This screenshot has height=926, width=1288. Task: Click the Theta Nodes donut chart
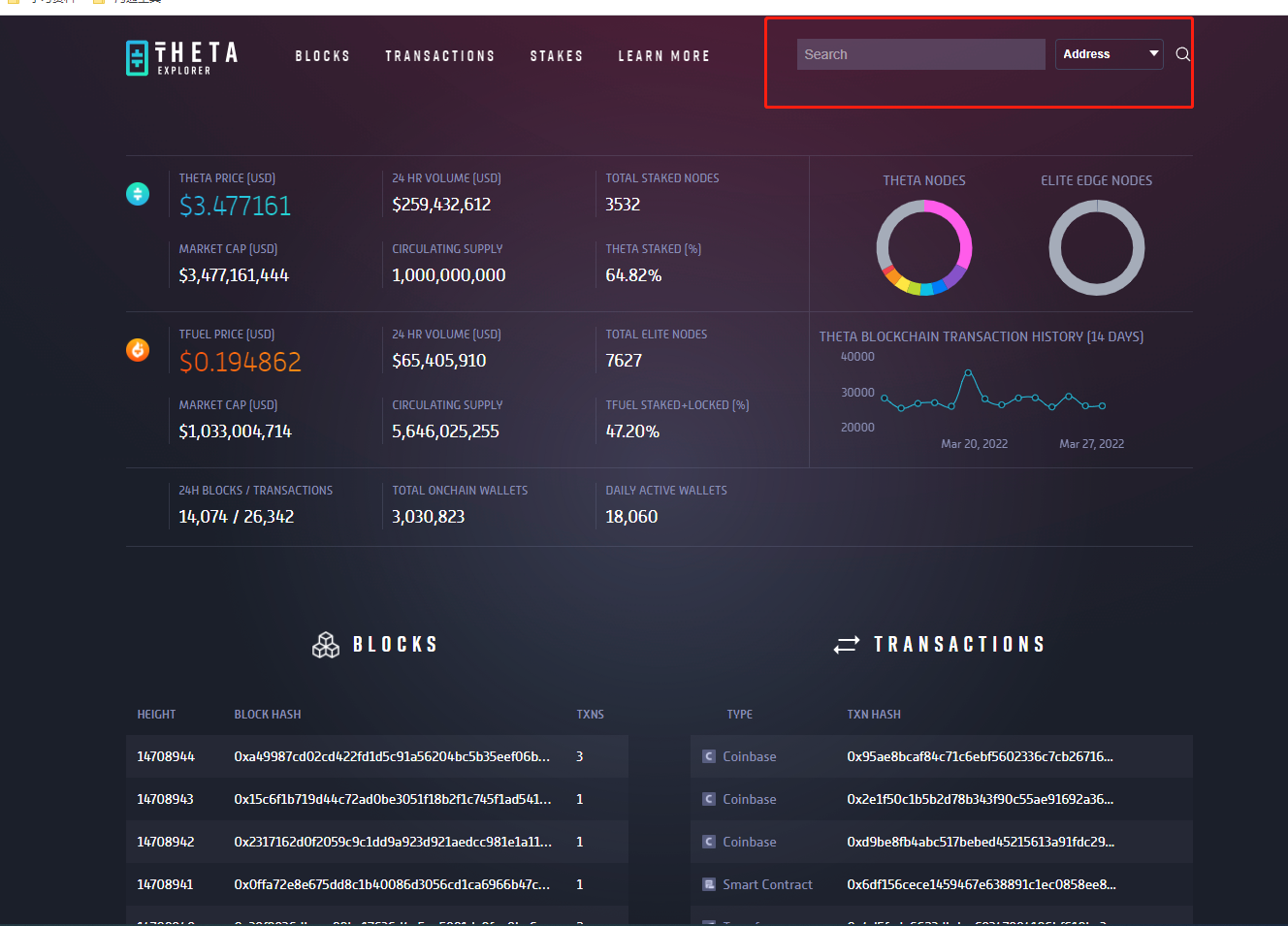(x=924, y=247)
